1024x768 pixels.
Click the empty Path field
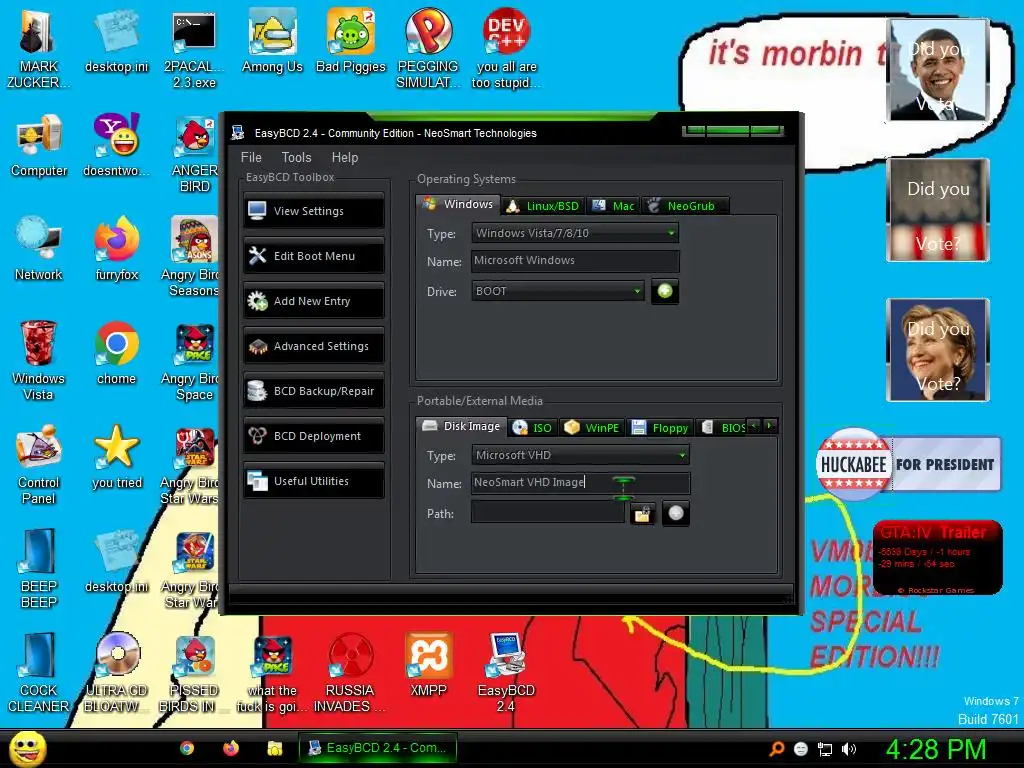point(548,513)
